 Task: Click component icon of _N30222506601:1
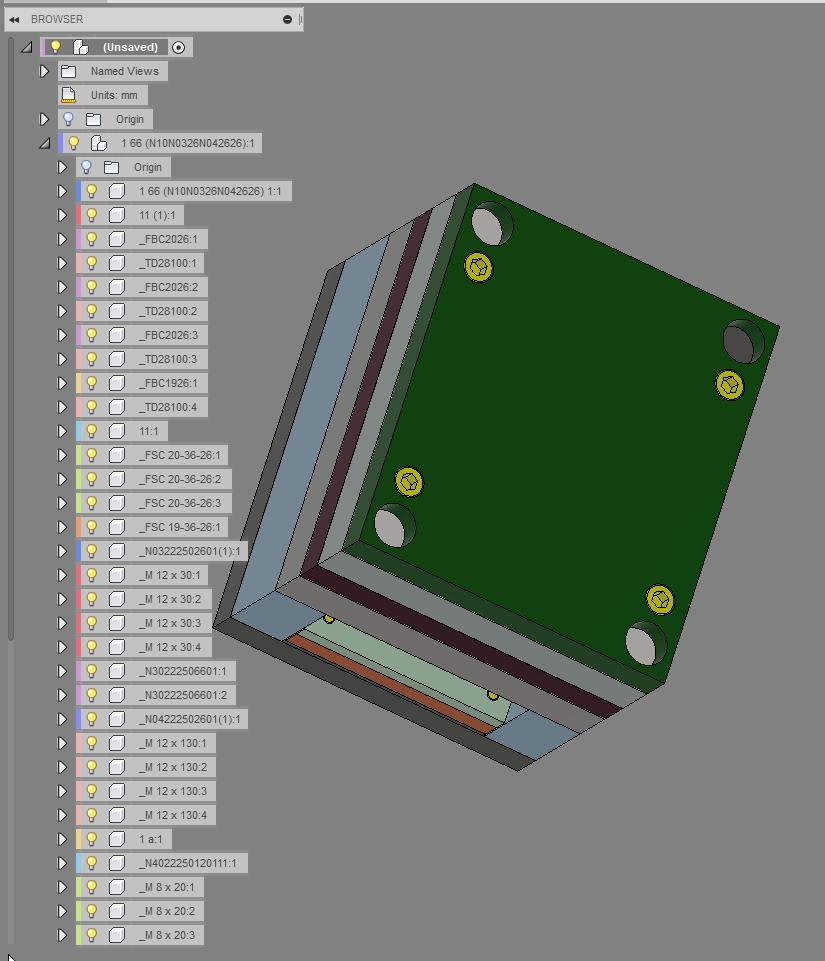click(117, 671)
